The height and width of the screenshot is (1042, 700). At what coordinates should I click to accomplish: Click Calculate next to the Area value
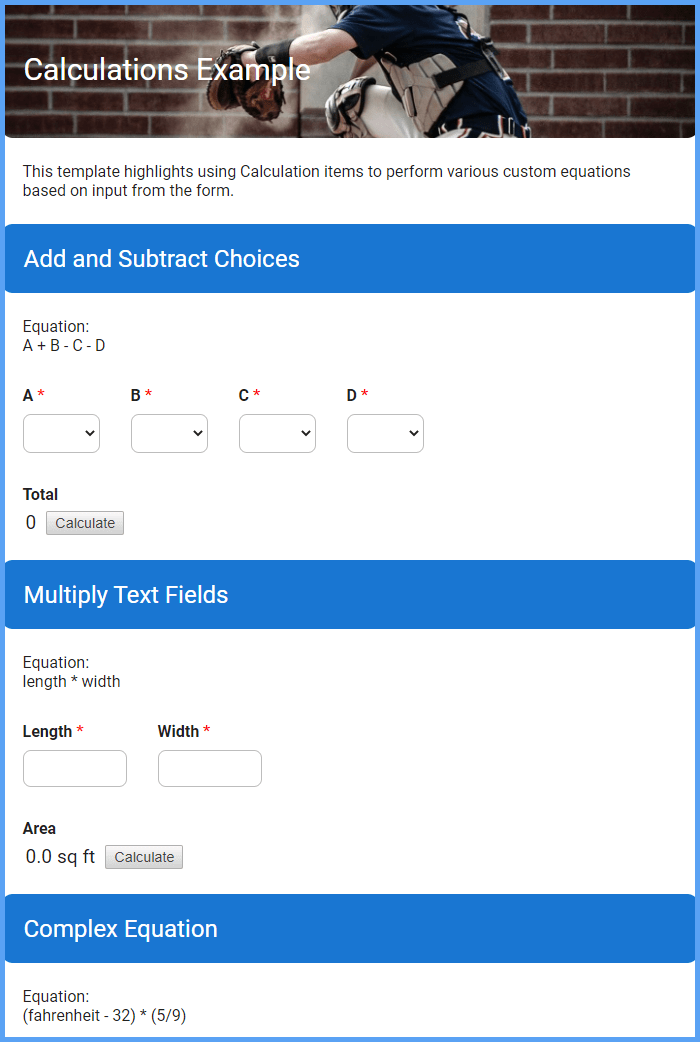tap(143, 856)
